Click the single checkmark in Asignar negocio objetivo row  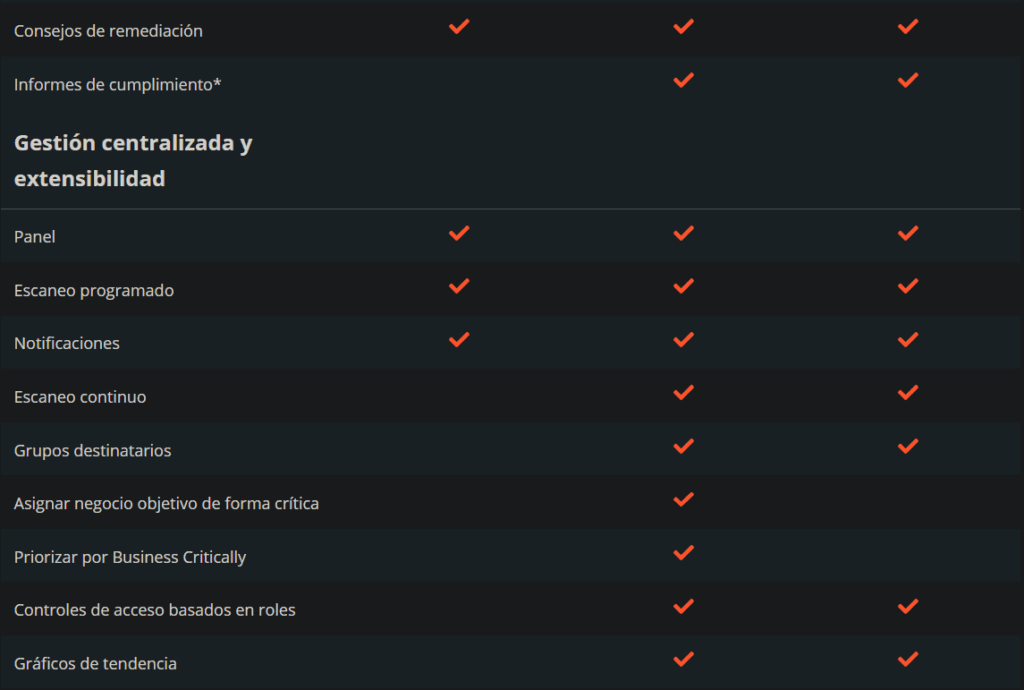[684, 499]
